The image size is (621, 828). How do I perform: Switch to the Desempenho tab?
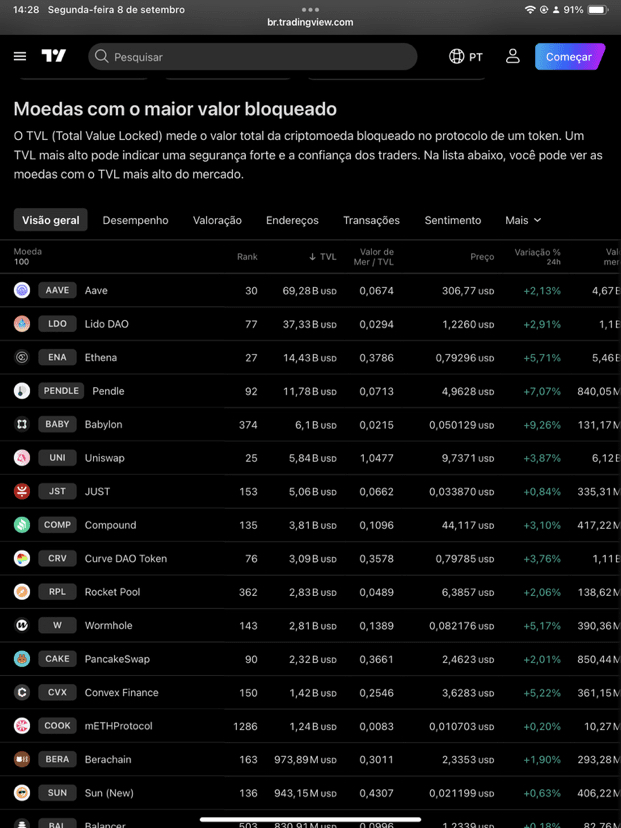(135, 220)
